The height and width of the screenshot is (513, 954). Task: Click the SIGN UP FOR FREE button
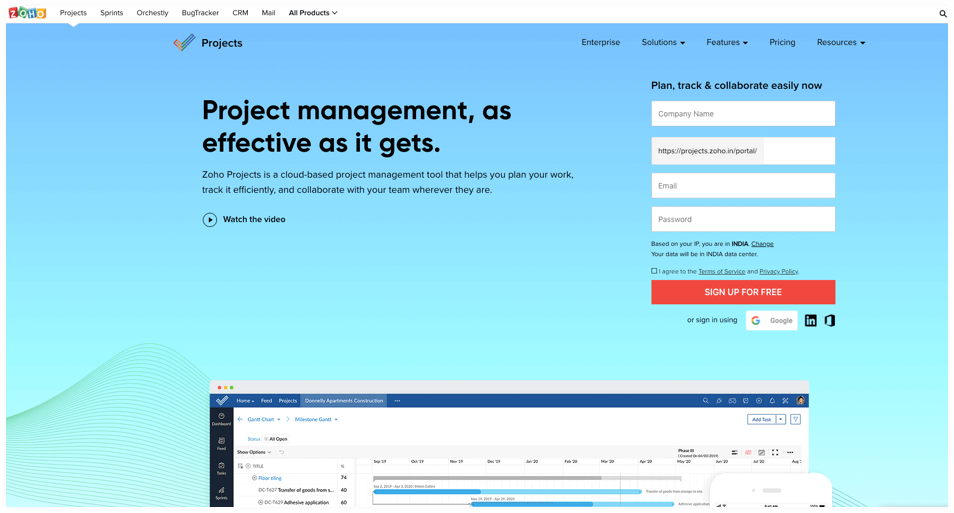743,292
